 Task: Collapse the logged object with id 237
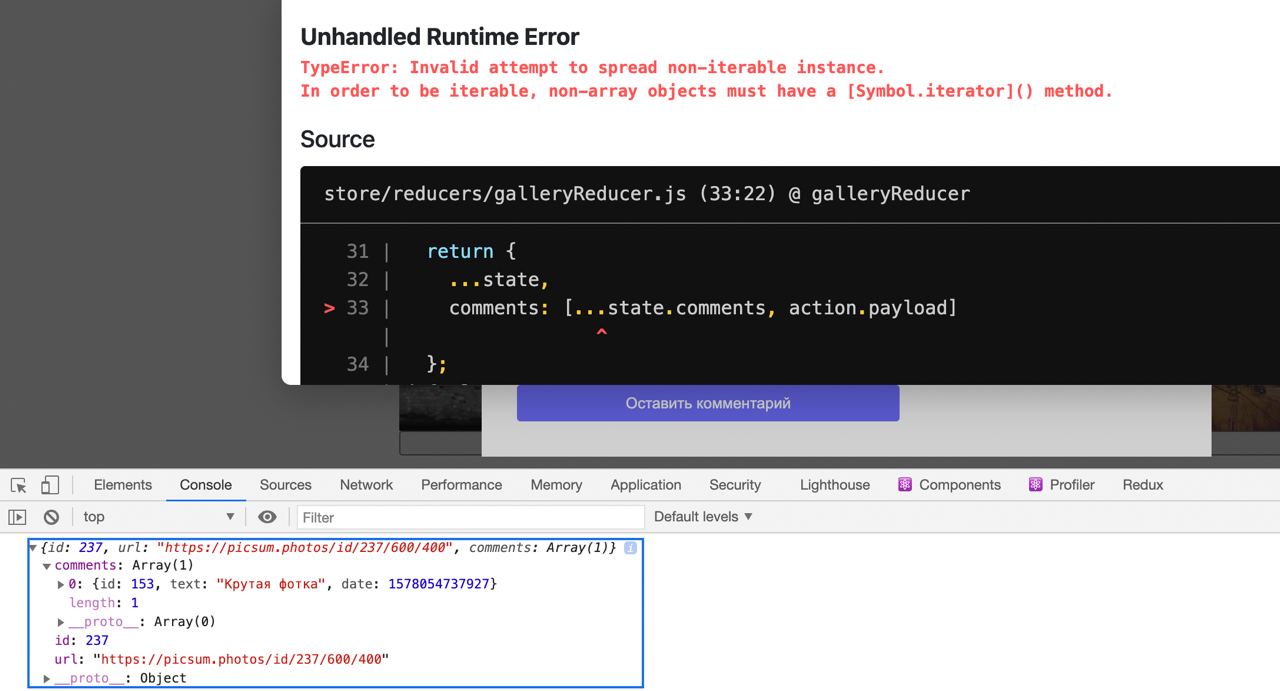click(x=33, y=548)
